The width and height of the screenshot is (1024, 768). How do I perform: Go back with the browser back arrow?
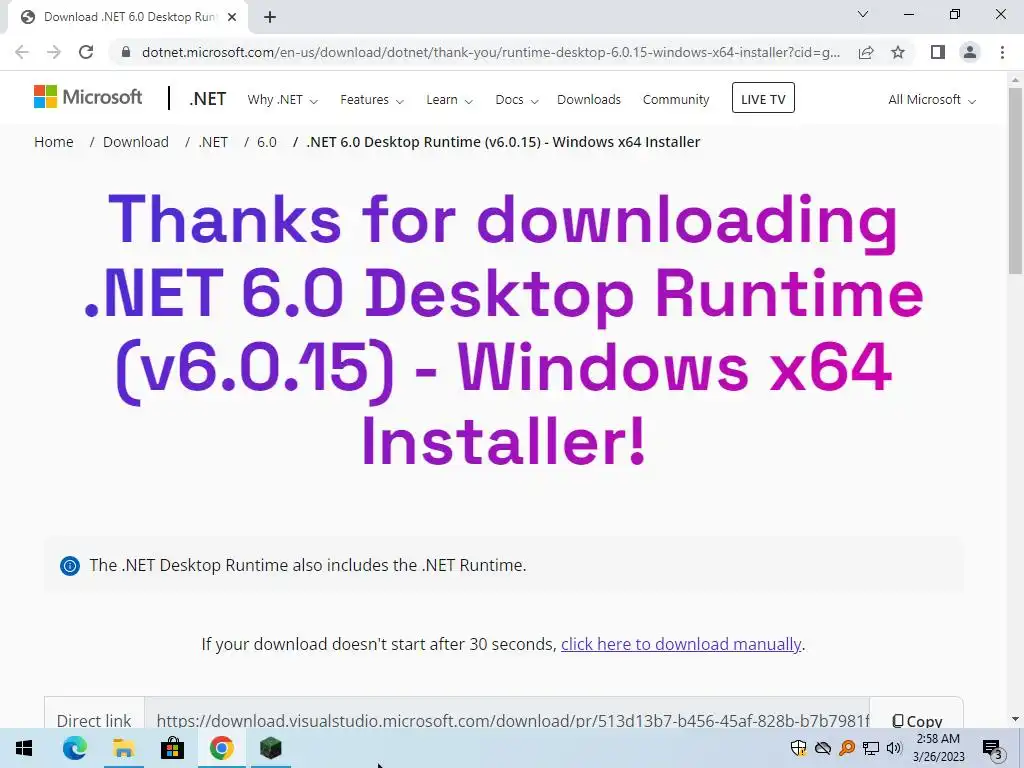[22, 52]
